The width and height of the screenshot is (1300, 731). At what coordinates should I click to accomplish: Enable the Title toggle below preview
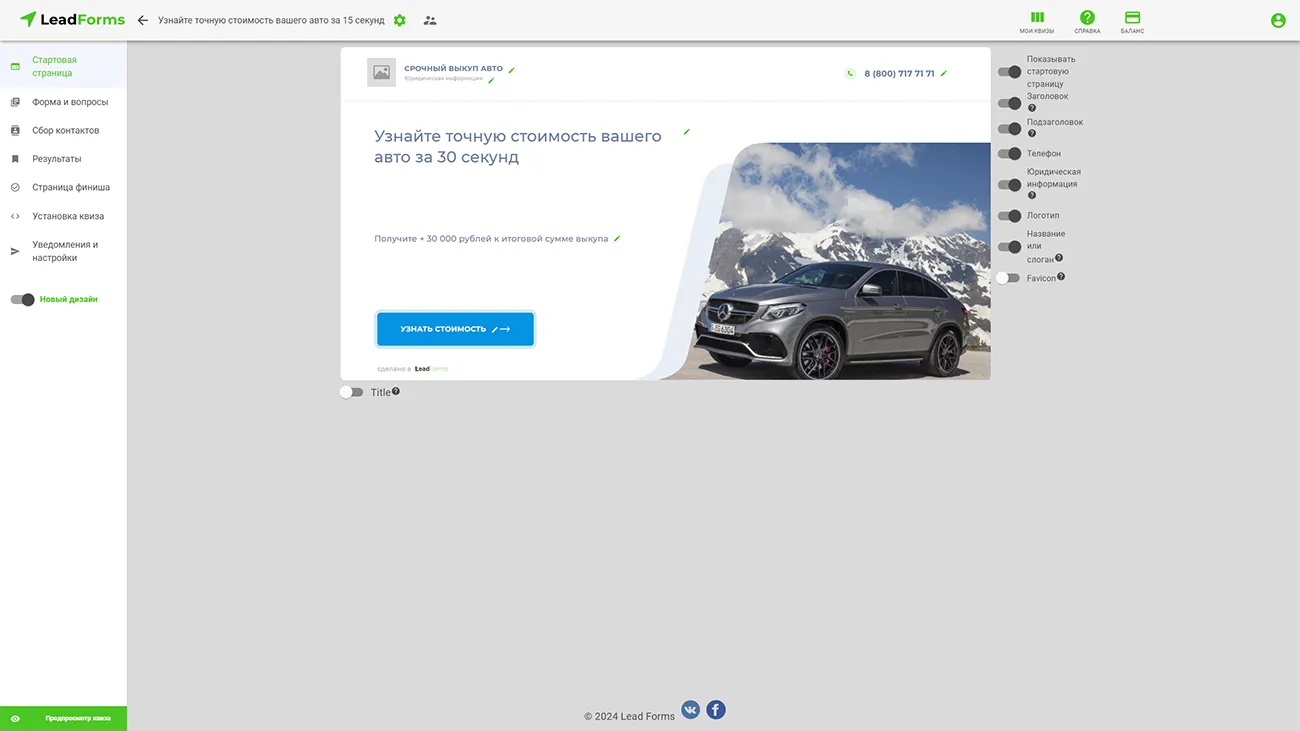pos(351,392)
